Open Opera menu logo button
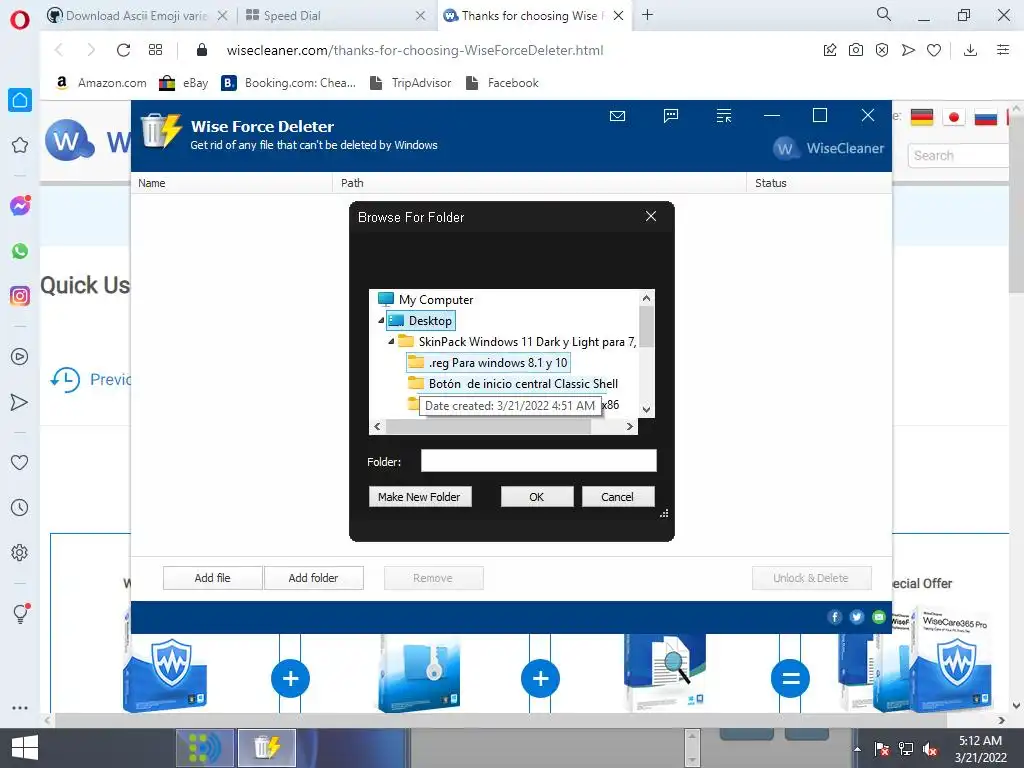Image resolution: width=1024 pixels, height=768 pixels. pos(20,20)
